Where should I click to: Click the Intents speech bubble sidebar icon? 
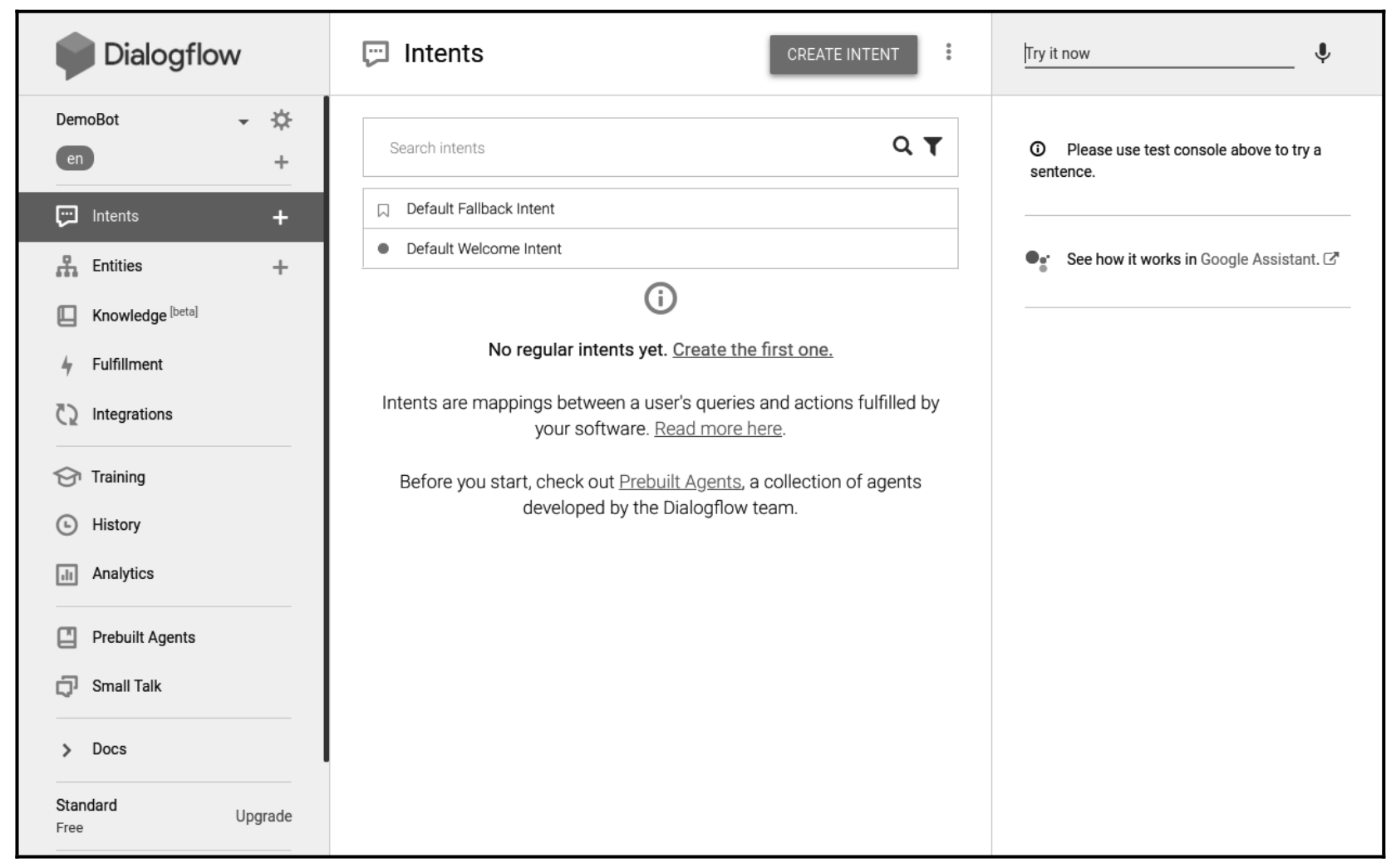coord(66,216)
